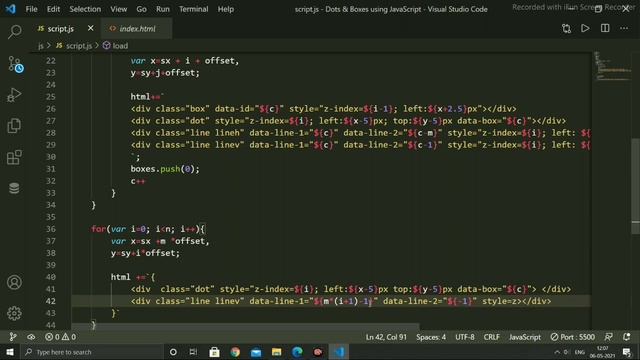Open the Extensions view
The height and width of the screenshot is (360, 640).
point(14,157)
